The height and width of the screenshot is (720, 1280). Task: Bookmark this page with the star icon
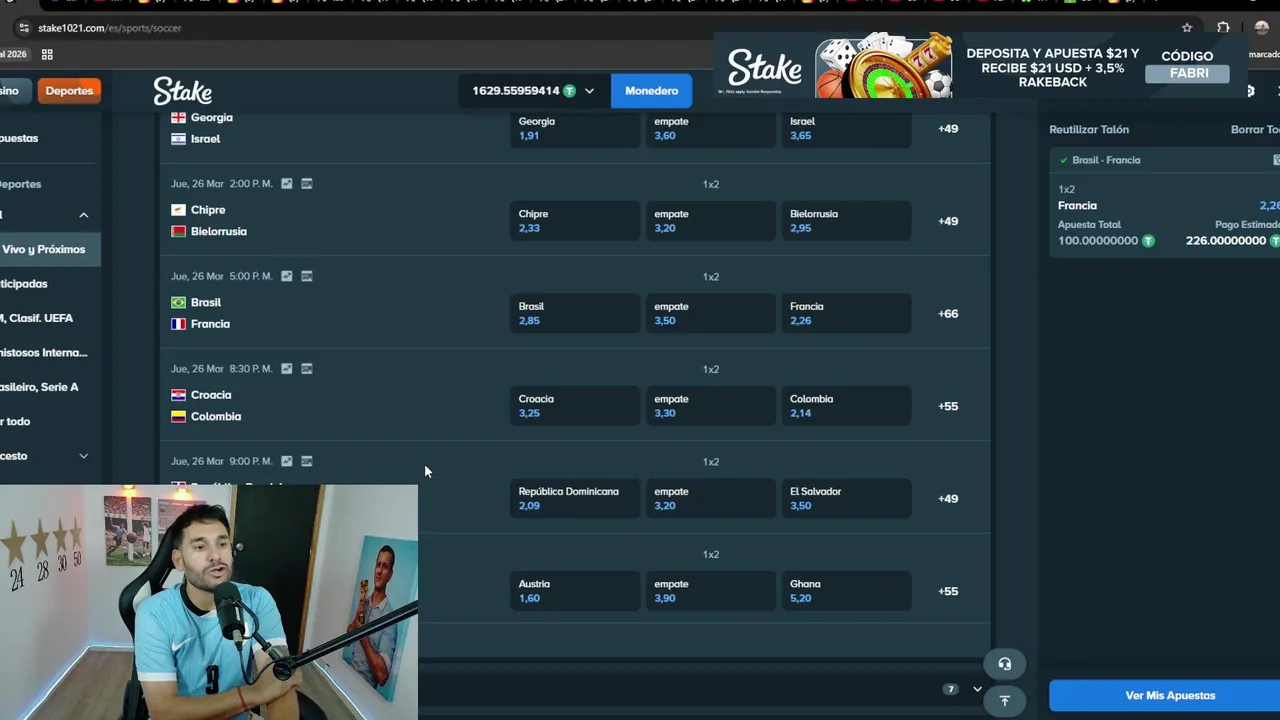point(1187,28)
